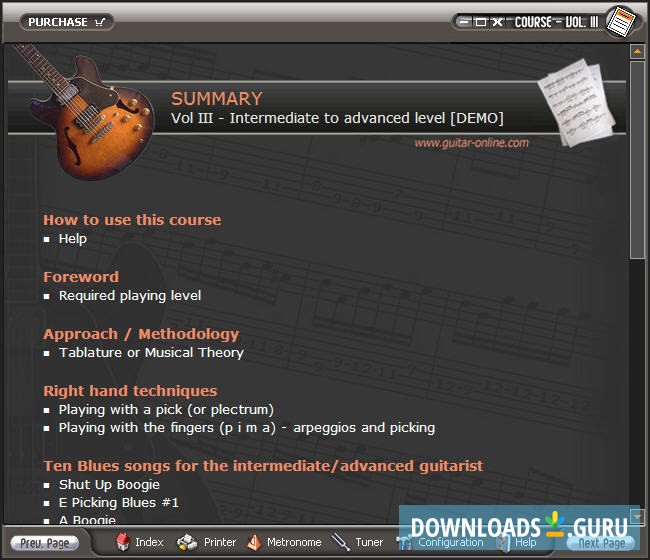Click scrollbar down arrow
The image size is (650, 560).
(x=637, y=516)
